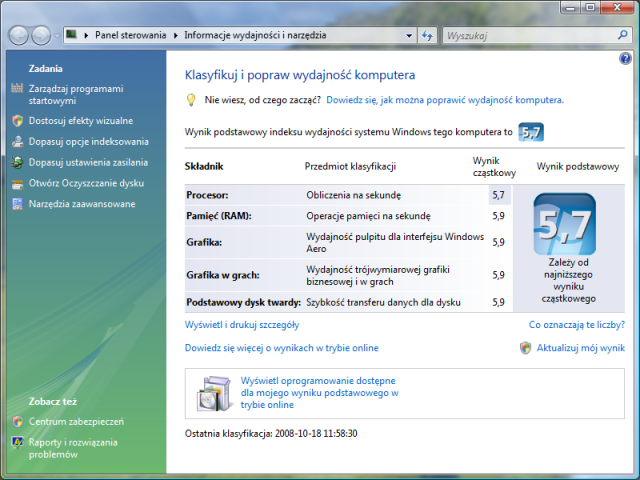Viewport: 640px width, 480px height.
Task: Click the Narzędzia zaawansowane icon
Action: (17, 204)
